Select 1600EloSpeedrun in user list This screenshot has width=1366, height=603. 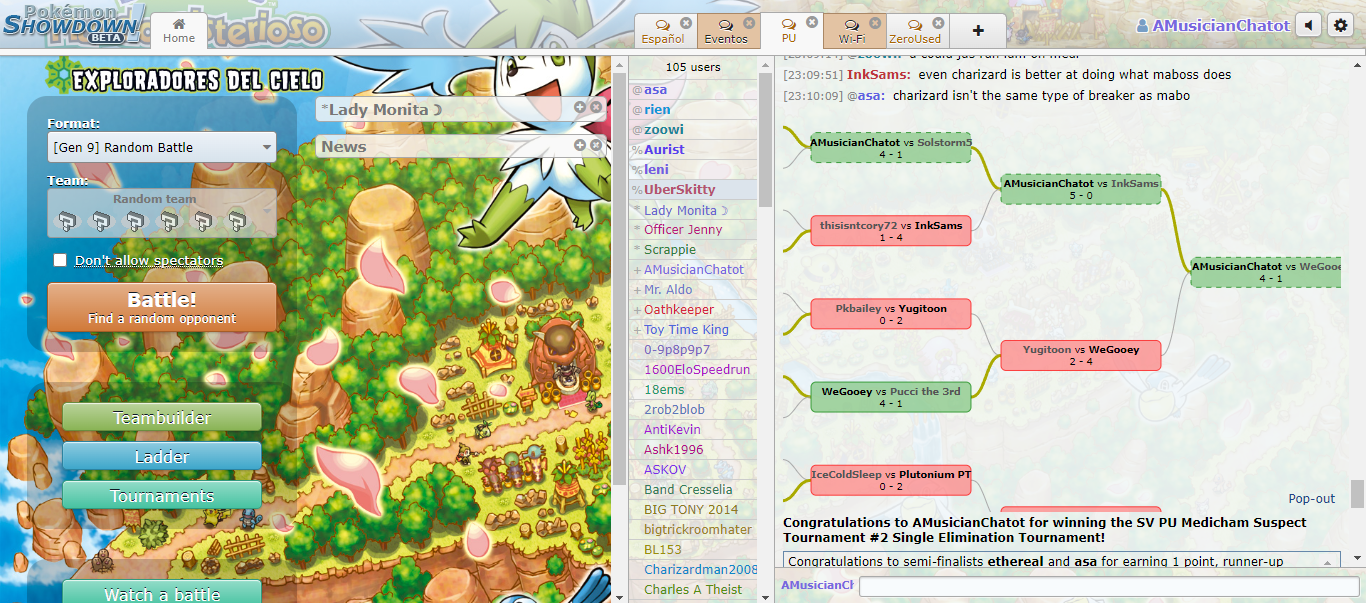693,370
